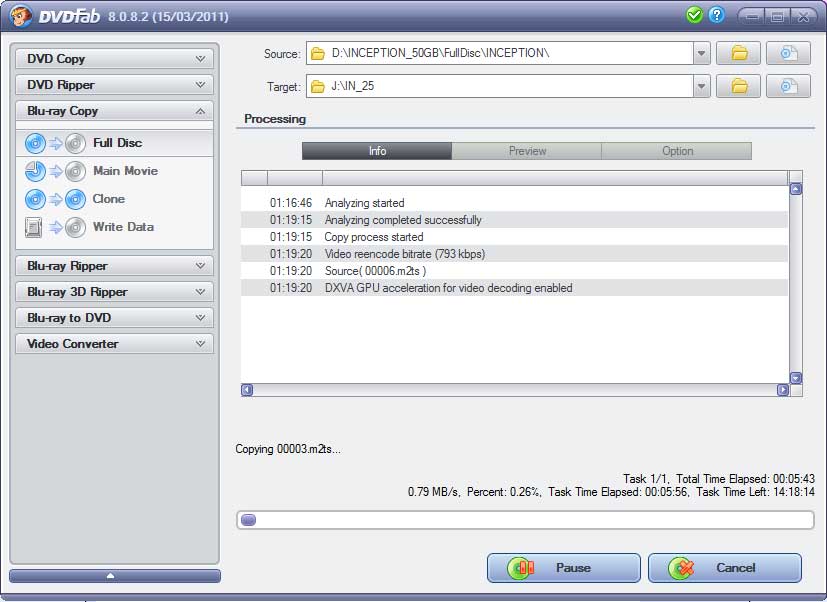
Task: Expand the Blu-ray 3D Ripper section
Action: (114, 291)
